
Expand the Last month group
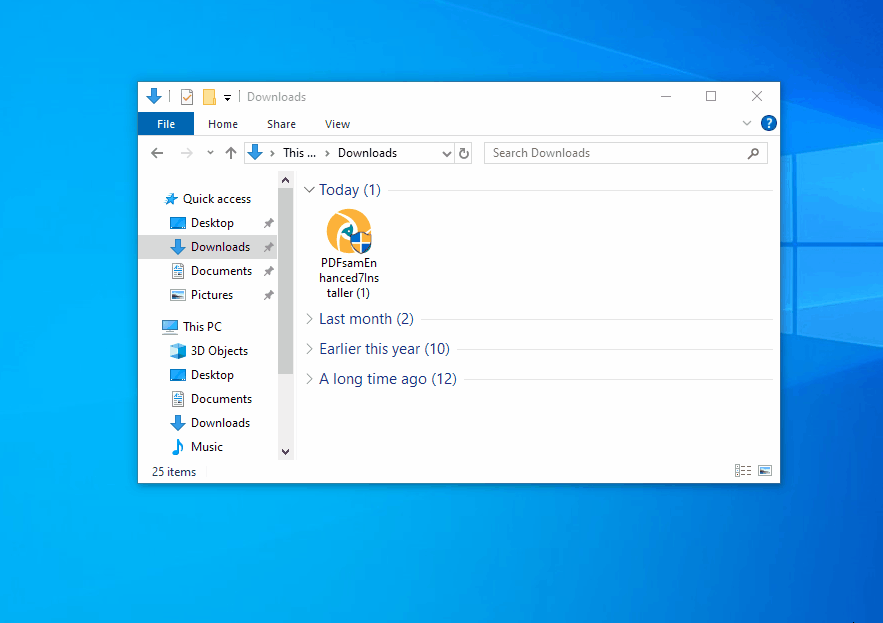point(309,318)
